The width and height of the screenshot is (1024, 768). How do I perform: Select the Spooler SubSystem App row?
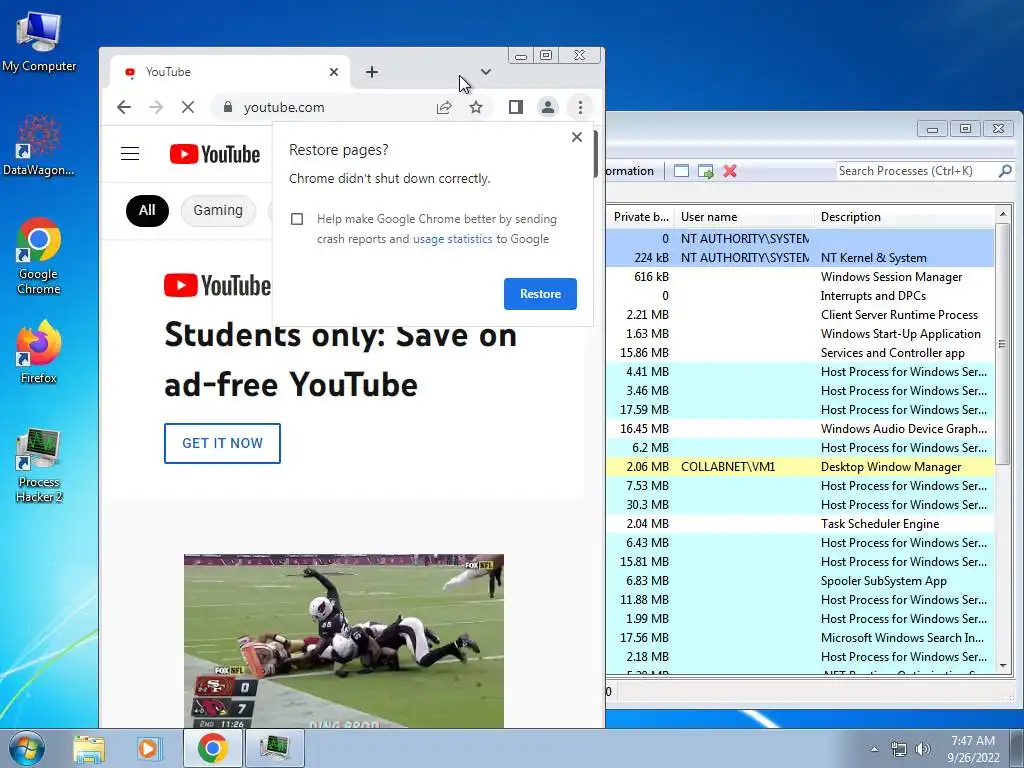[x=800, y=581]
